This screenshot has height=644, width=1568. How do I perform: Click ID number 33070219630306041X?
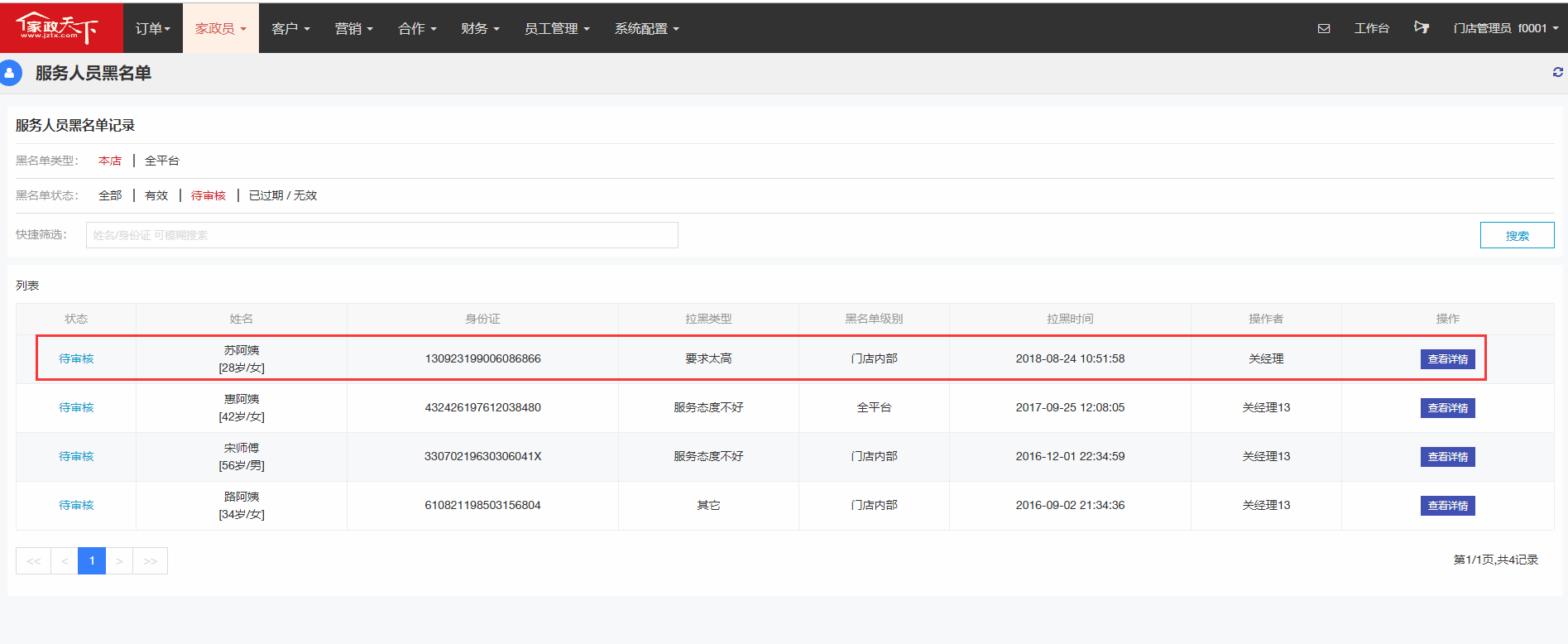(482, 456)
